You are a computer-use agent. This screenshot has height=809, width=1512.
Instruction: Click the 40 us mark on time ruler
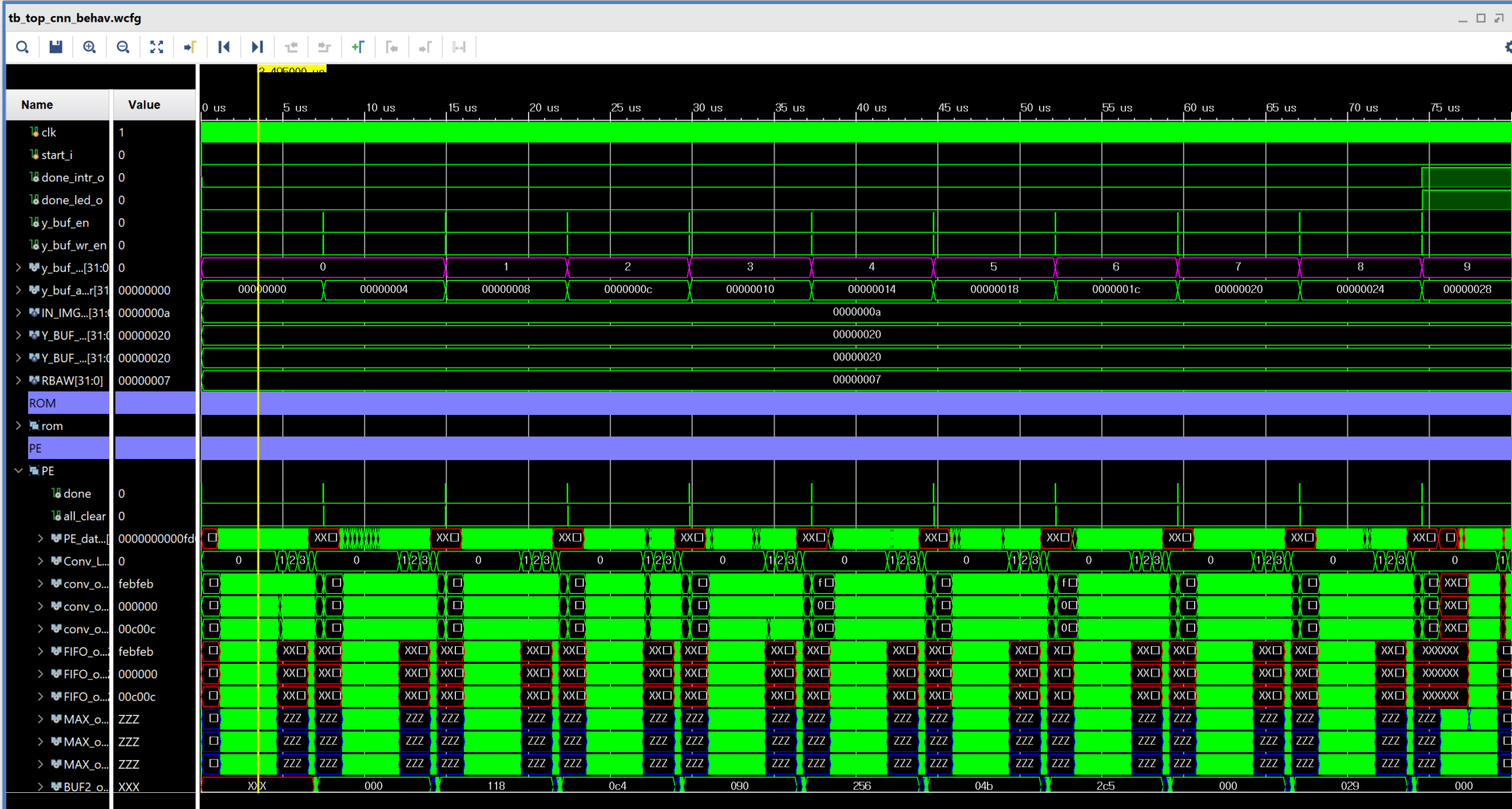pyautogui.click(x=872, y=108)
